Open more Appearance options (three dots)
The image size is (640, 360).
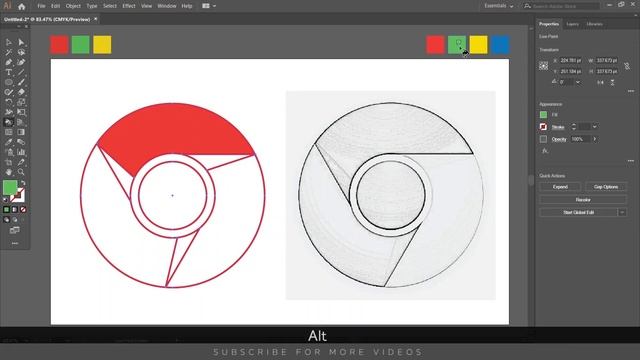click(x=631, y=161)
